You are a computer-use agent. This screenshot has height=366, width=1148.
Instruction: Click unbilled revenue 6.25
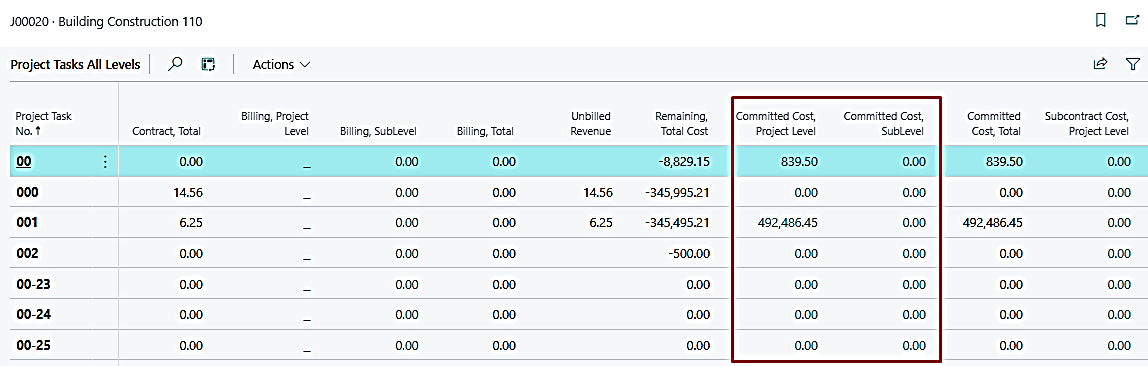tap(601, 223)
